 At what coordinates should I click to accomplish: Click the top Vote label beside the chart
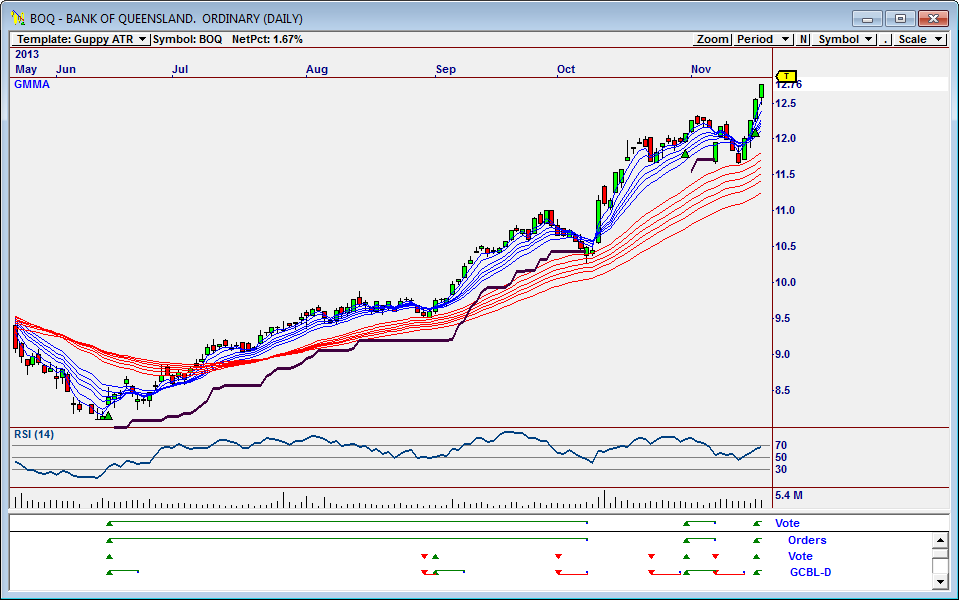point(787,523)
